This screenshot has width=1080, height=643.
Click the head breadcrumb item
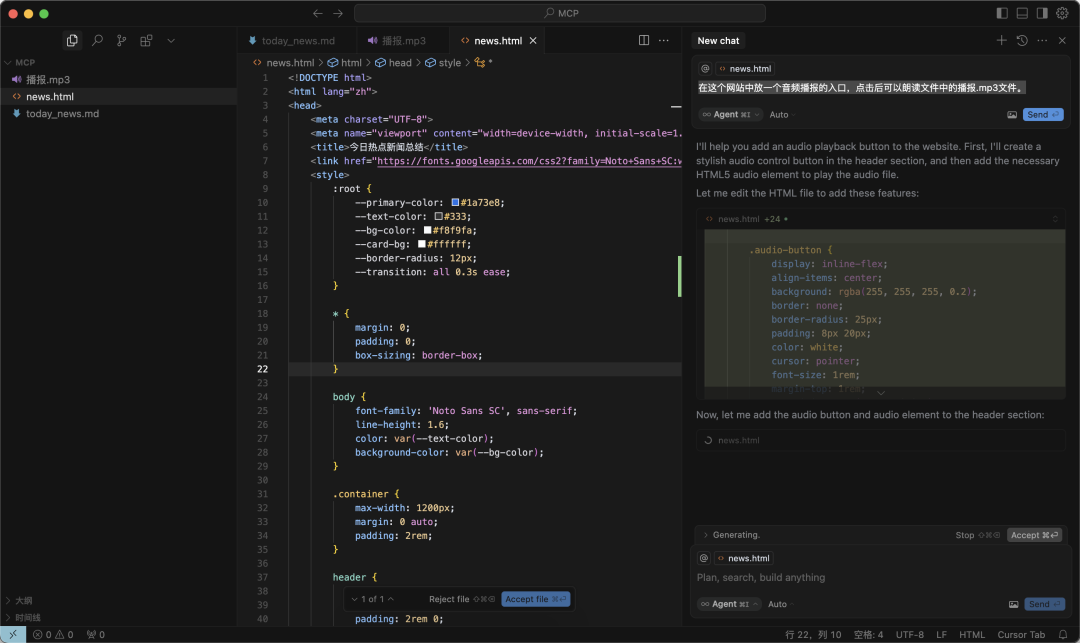coord(393,63)
